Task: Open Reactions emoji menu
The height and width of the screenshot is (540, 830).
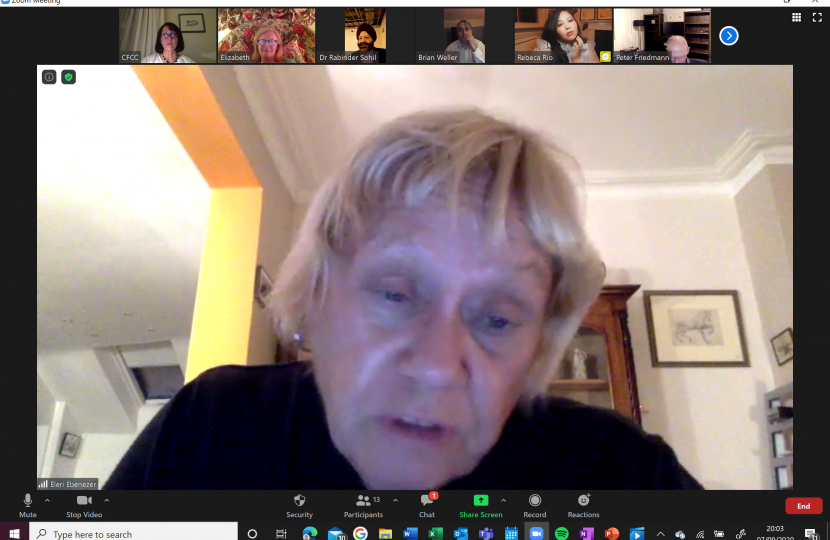Action: [x=583, y=504]
